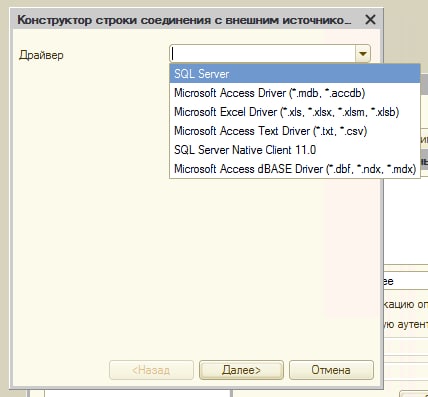Click the dialog title Конструктор строки соединения

pos(184,20)
